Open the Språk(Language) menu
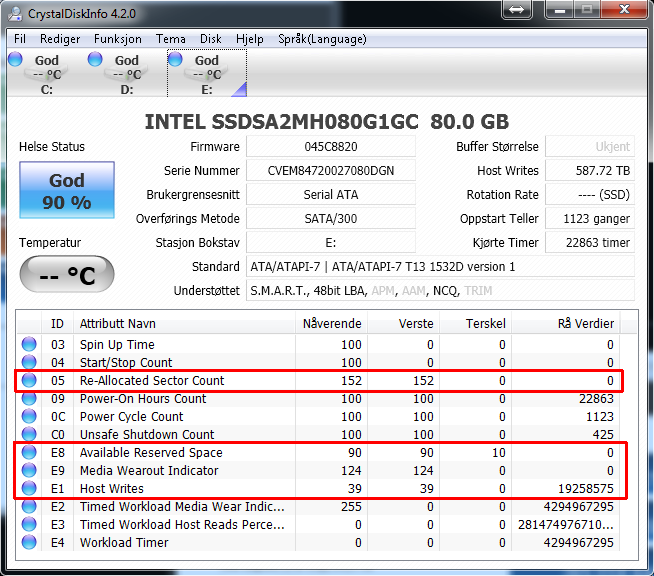This screenshot has height=576, width=654. (322, 39)
